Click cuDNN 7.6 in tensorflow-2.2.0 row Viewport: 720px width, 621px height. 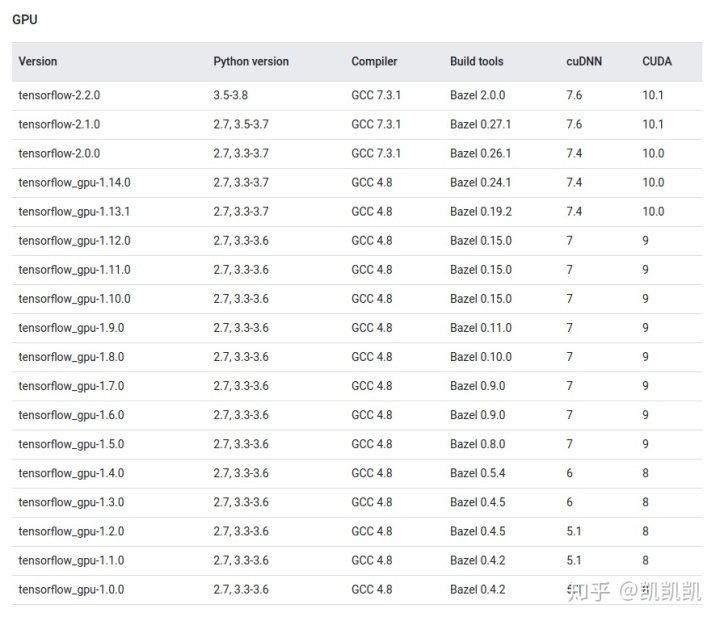574,96
